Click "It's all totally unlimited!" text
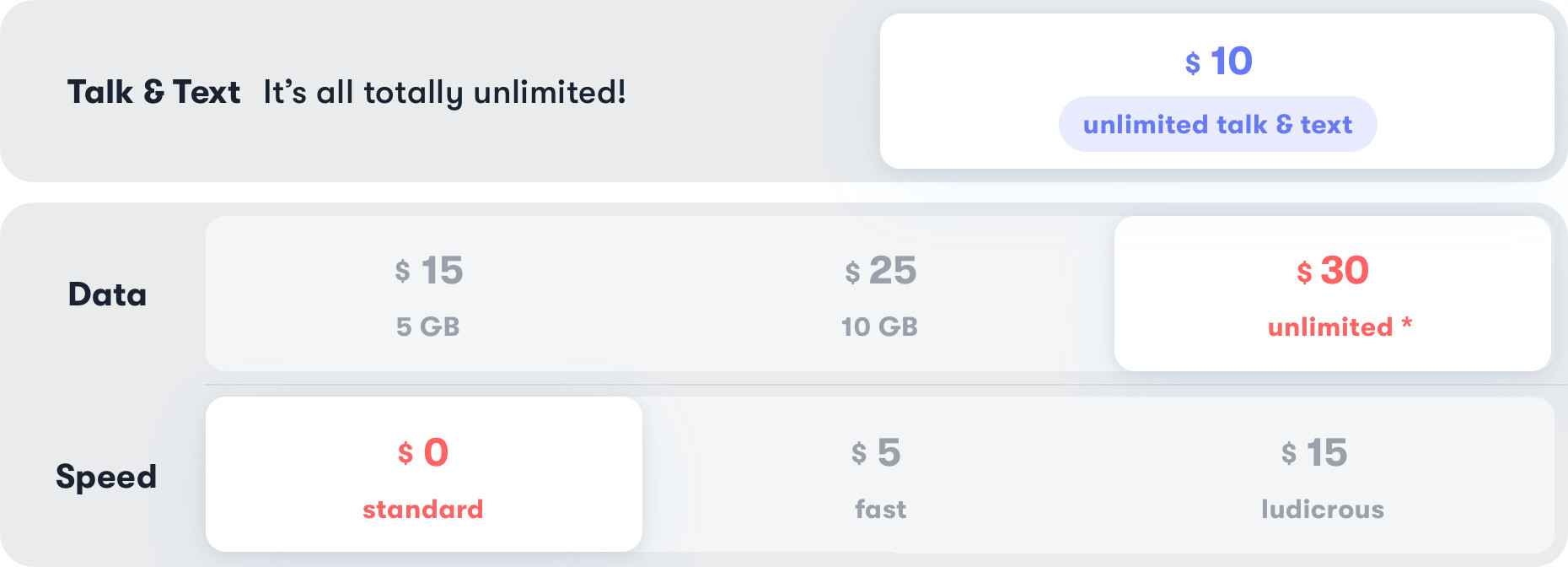The image size is (1568, 567). tap(444, 92)
